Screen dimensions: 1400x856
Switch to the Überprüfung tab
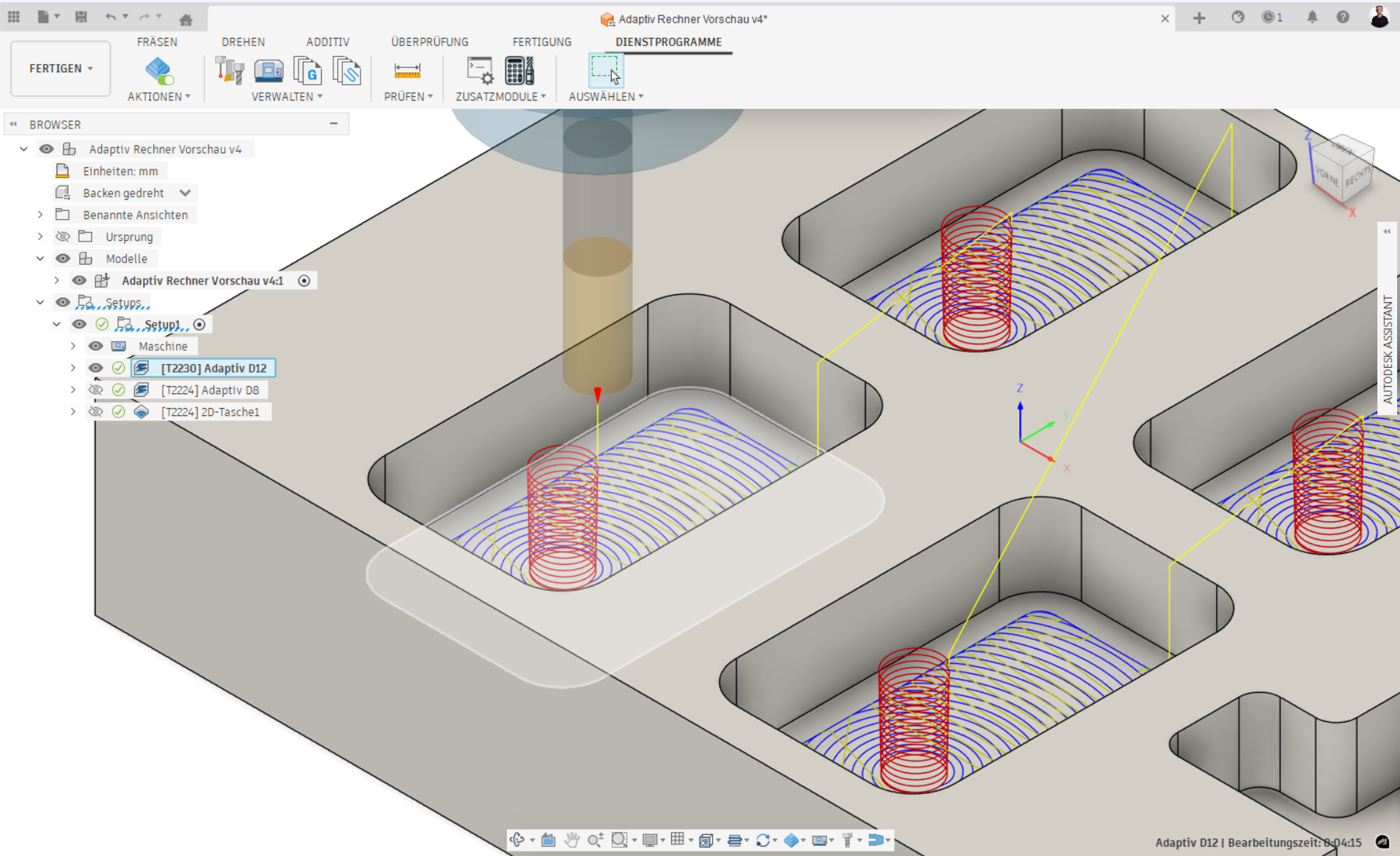click(x=430, y=42)
